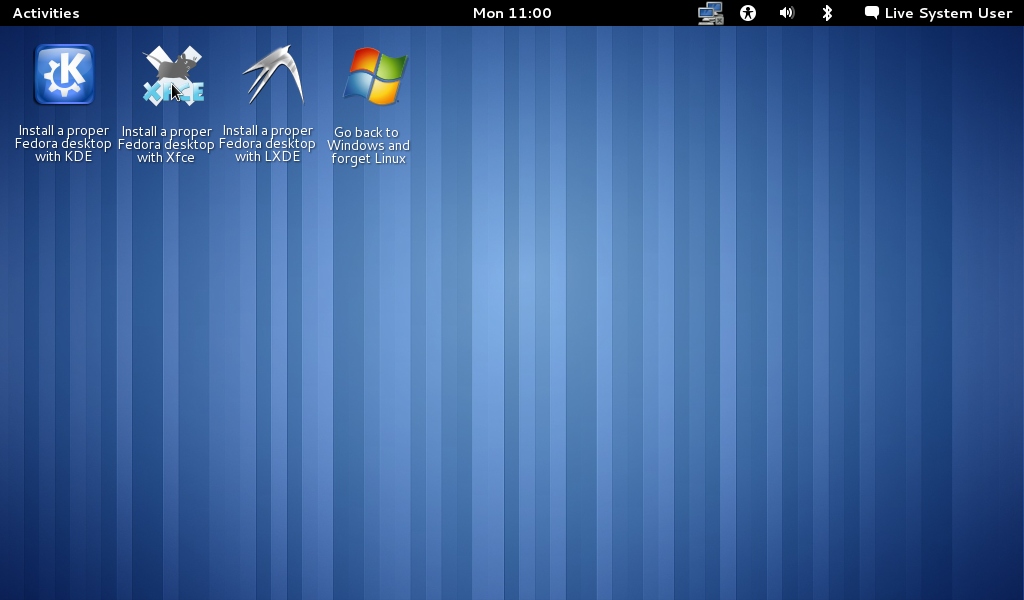The height and width of the screenshot is (600, 1024).
Task: Open the network connections dropdown
Action: click(710, 13)
